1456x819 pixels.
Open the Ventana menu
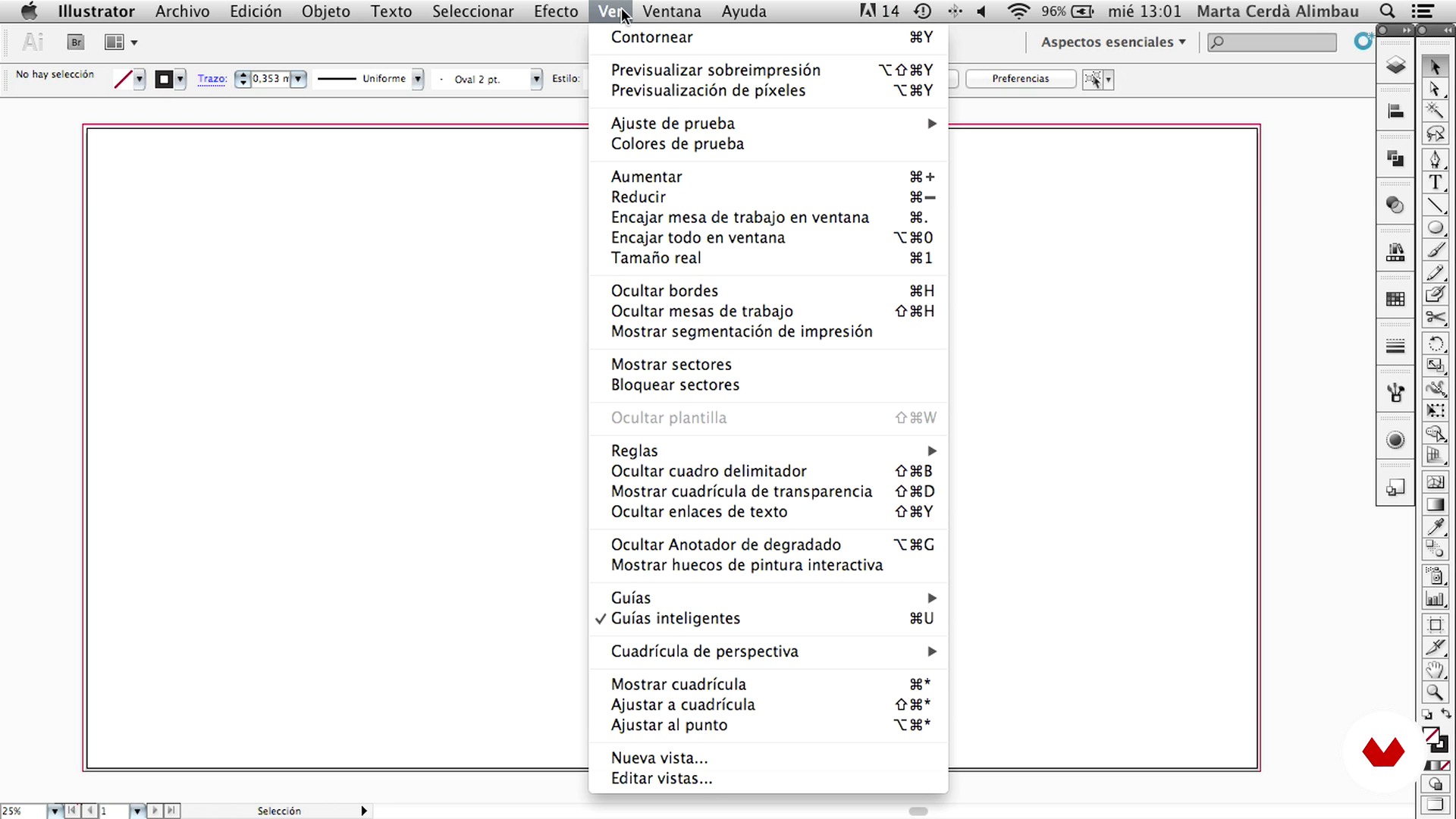(x=671, y=11)
